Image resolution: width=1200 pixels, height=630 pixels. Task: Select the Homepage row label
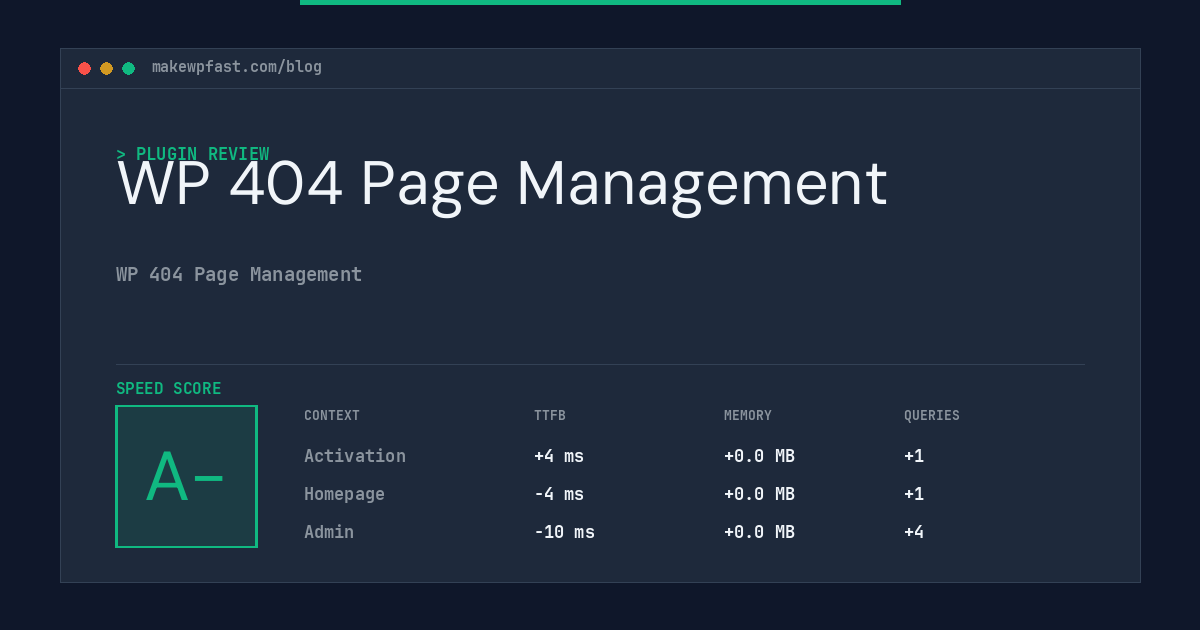tap(344, 494)
